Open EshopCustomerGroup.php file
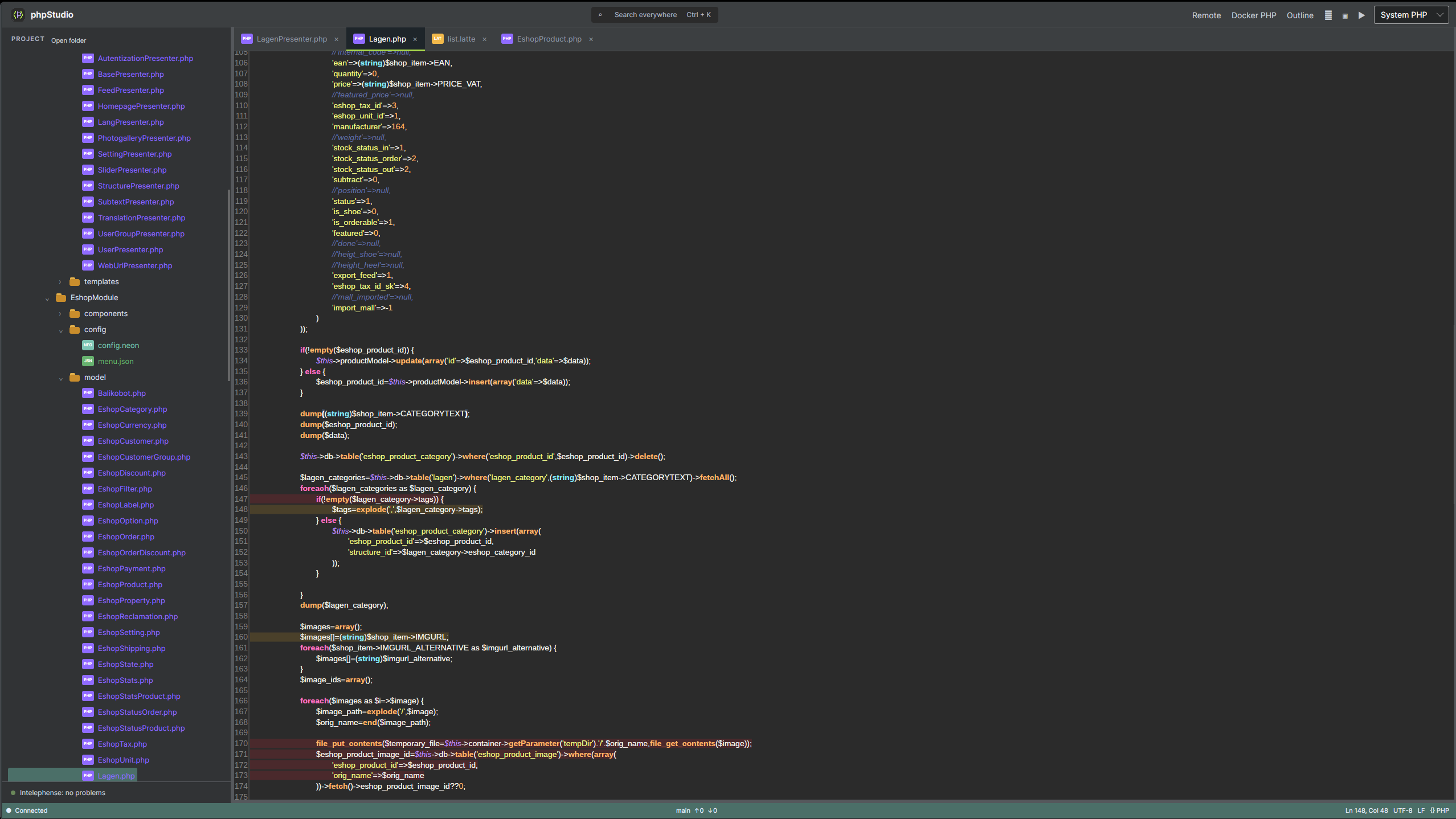This screenshot has width=1456, height=819. pyautogui.click(x=144, y=457)
